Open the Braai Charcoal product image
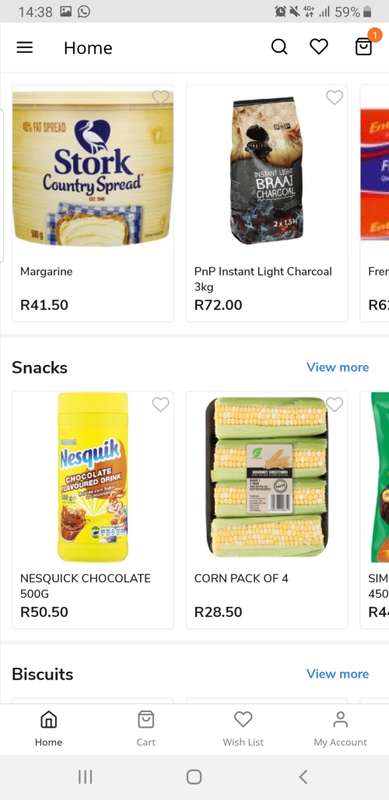 point(267,170)
